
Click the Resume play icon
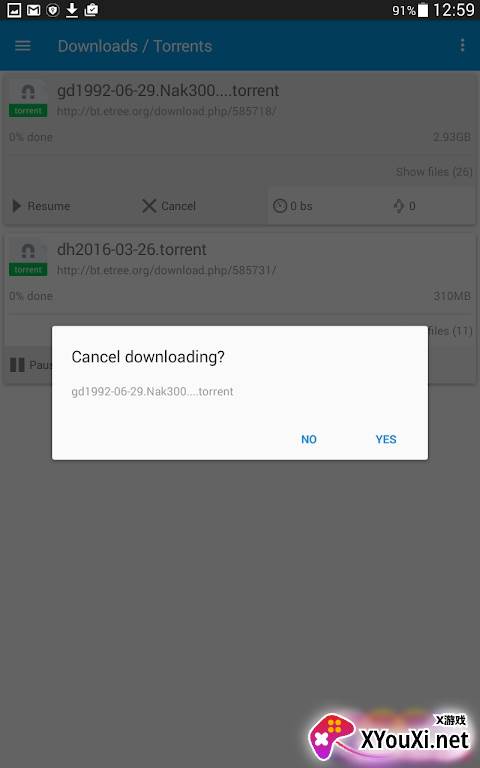17,206
